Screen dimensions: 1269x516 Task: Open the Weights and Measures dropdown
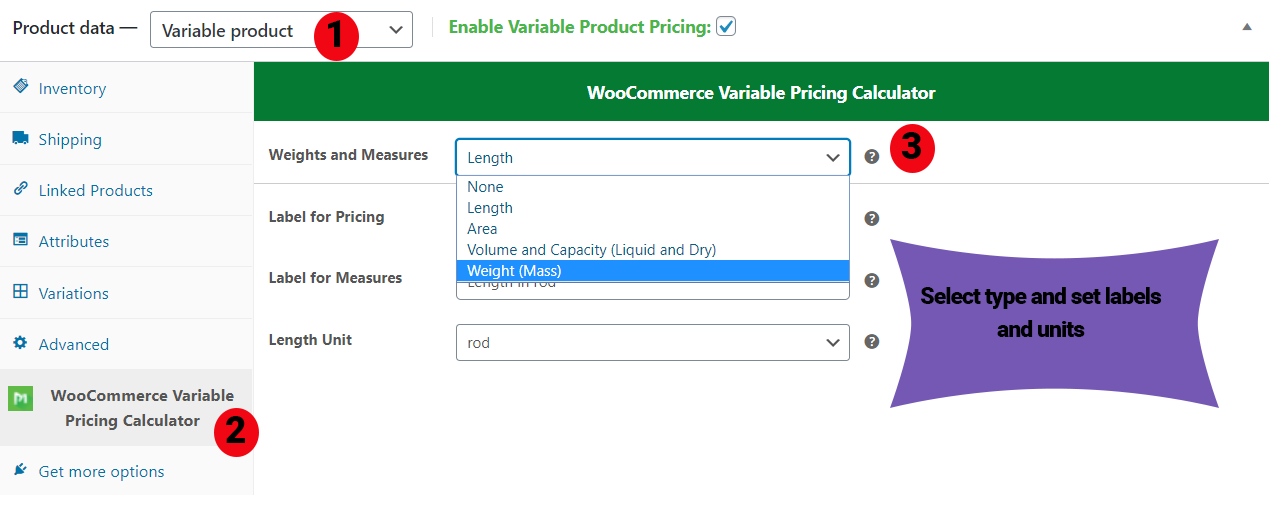click(x=653, y=157)
